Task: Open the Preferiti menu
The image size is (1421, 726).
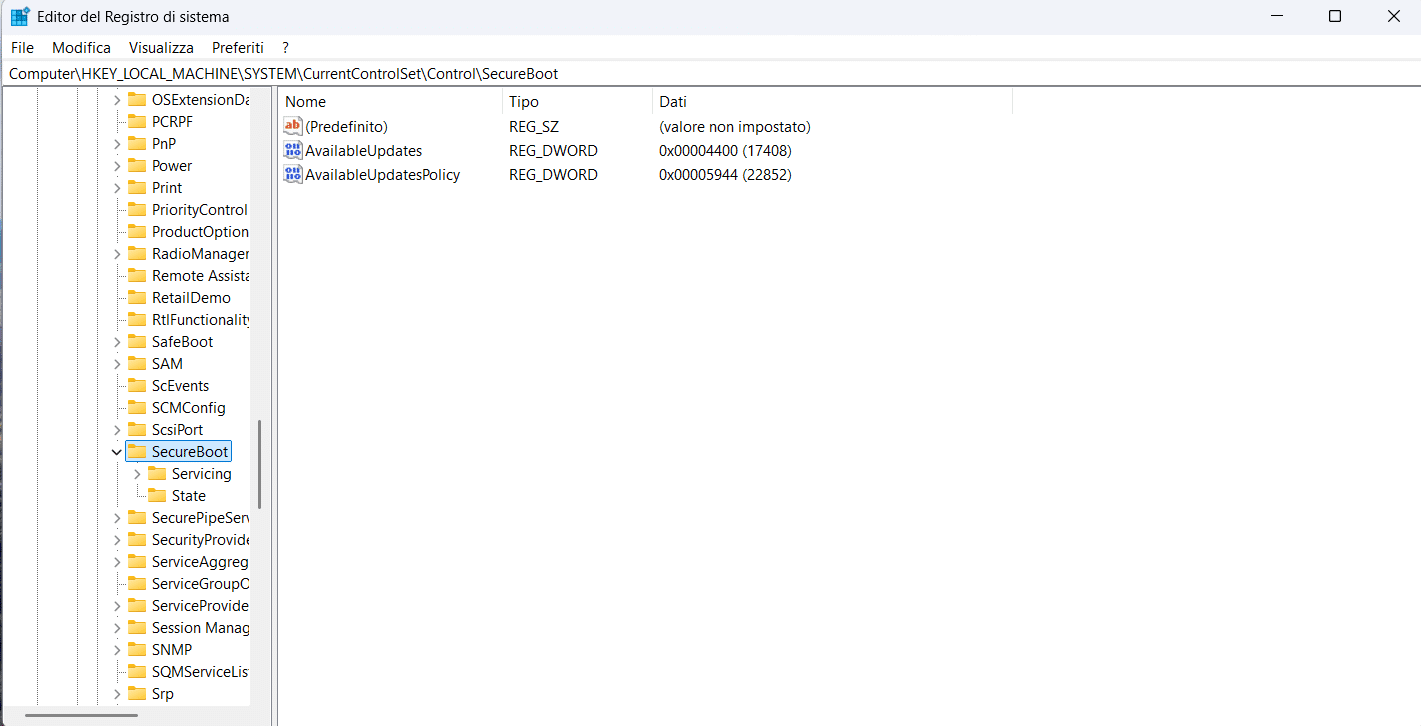Action: pos(238,48)
